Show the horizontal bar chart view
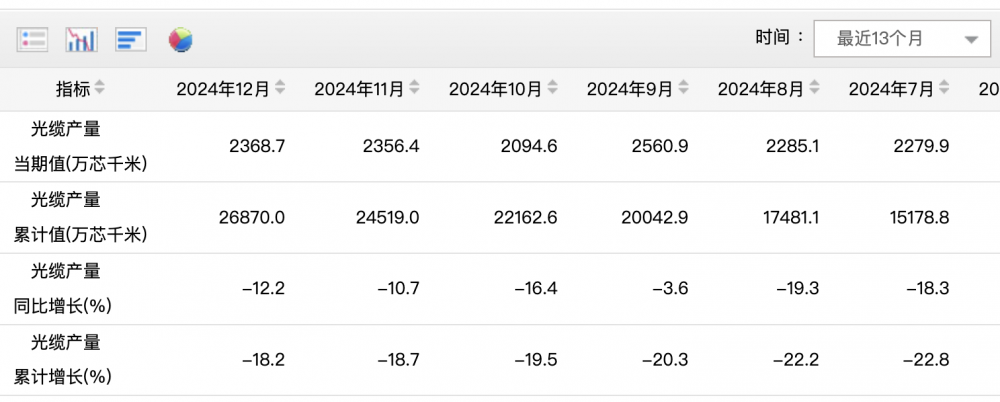Screen dimensions: 1000x402 pyautogui.click(x=130, y=40)
